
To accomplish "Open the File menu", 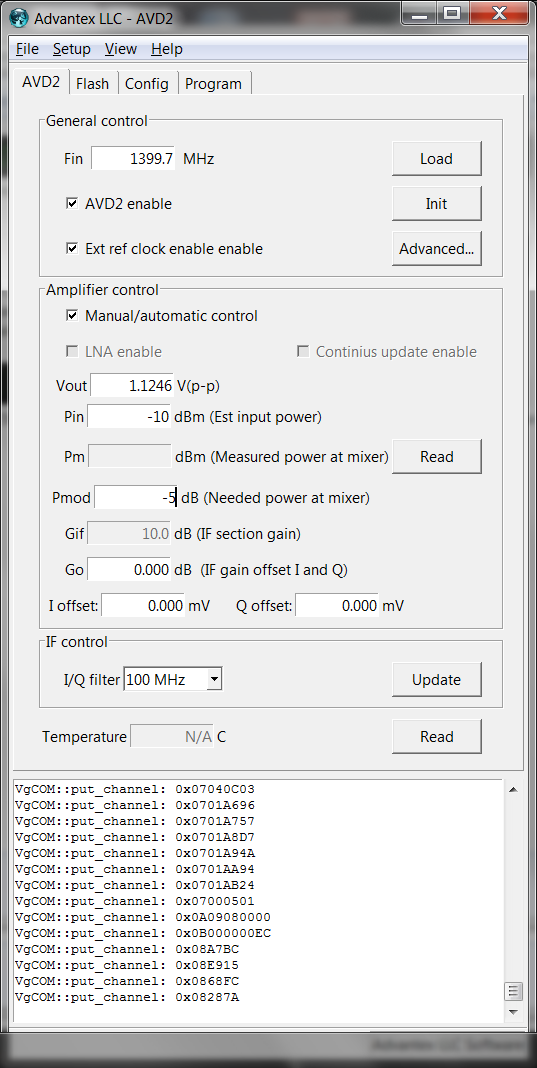I will (27, 49).
